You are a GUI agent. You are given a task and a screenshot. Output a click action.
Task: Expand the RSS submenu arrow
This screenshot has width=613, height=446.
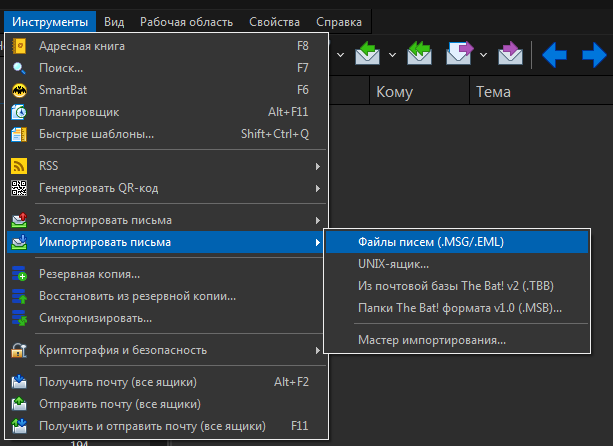click(x=318, y=167)
